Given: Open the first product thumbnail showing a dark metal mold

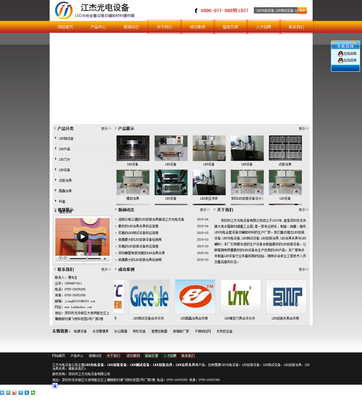Looking at the screenshot, I should tap(133, 148).
